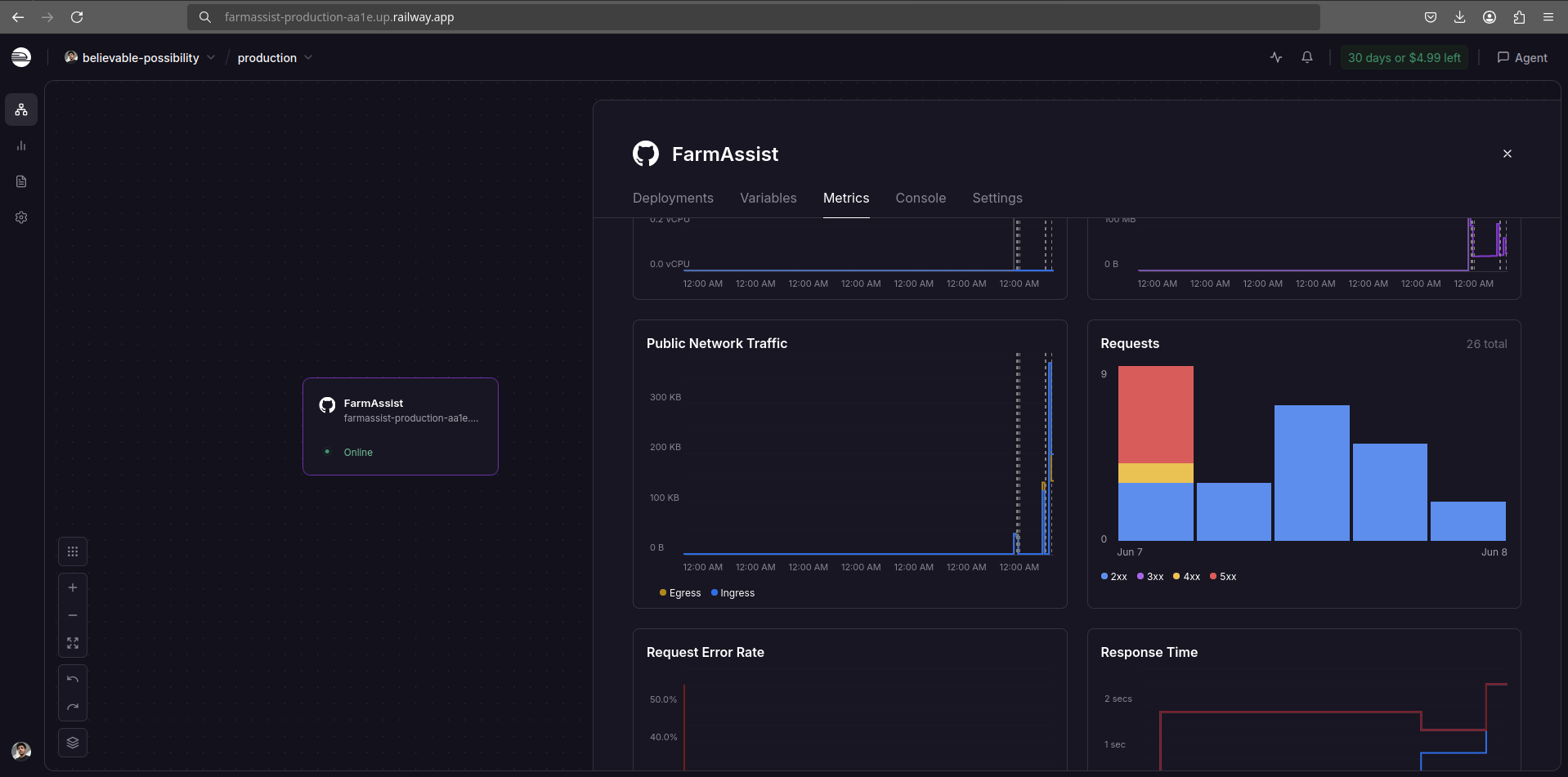This screenshot has width=1568, height=777.
Task: Select the FarmAssist service card on canvas
Action: [401, 426]
